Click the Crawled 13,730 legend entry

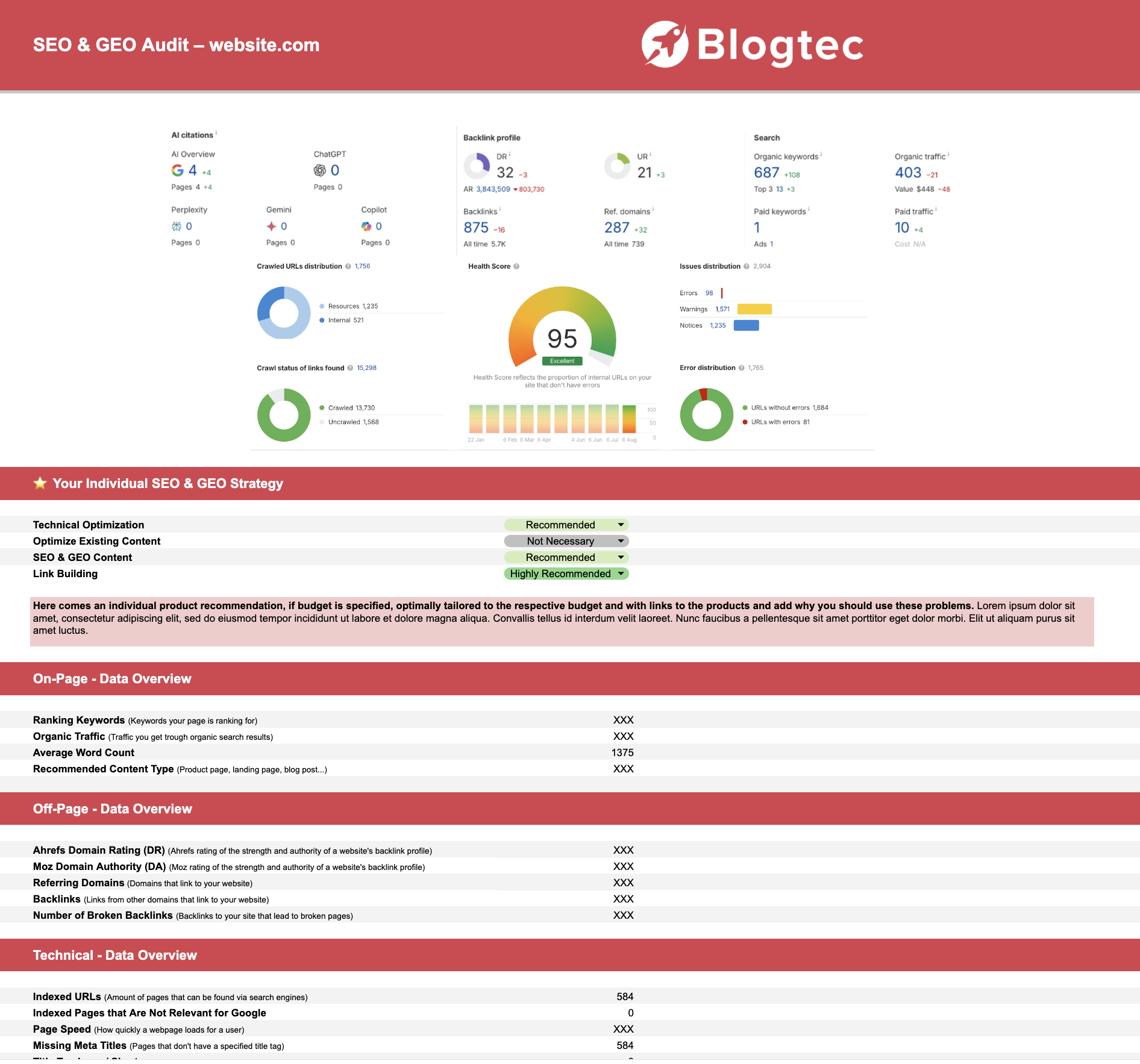coord(347,408)
